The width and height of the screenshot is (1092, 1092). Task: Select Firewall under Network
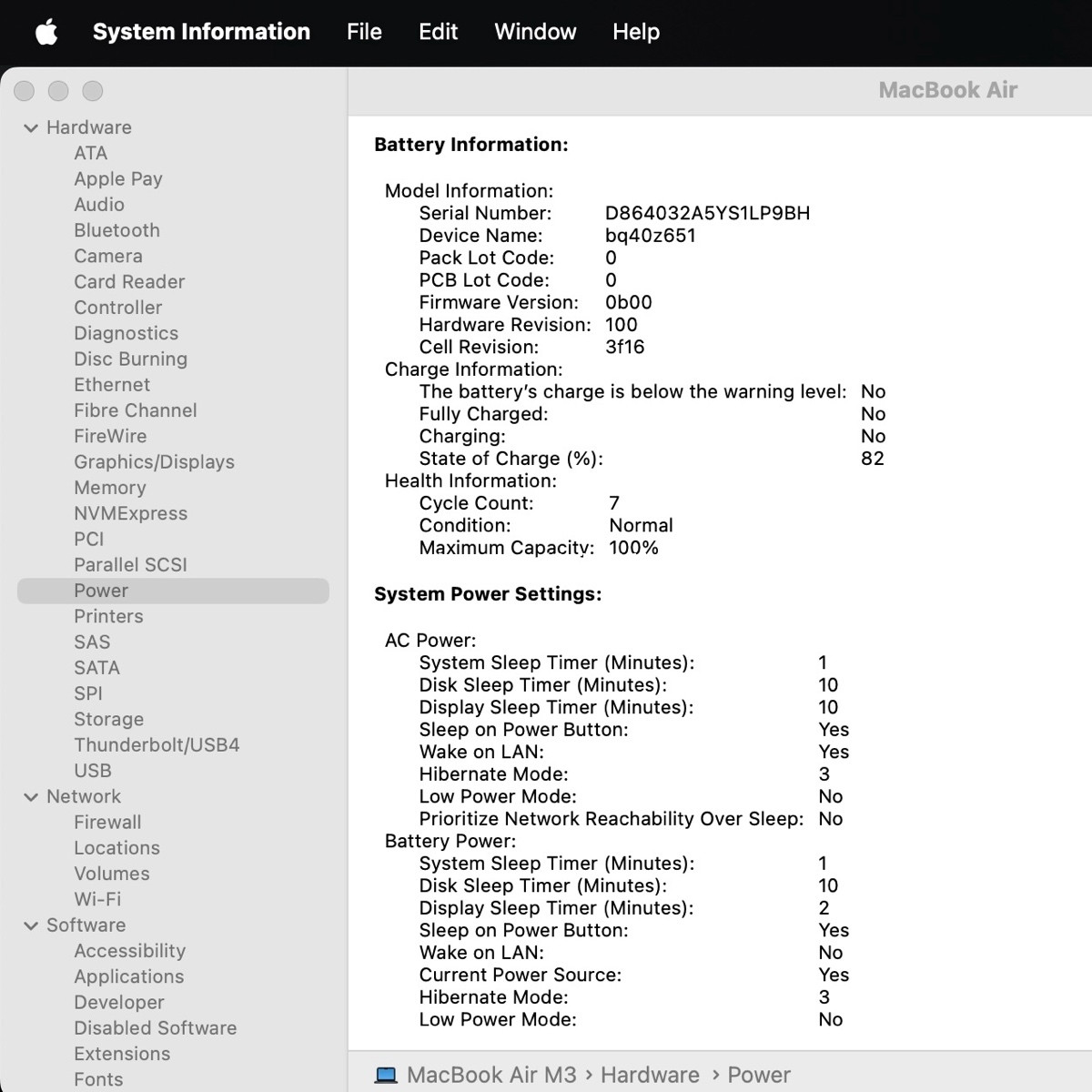pos(107,822)
